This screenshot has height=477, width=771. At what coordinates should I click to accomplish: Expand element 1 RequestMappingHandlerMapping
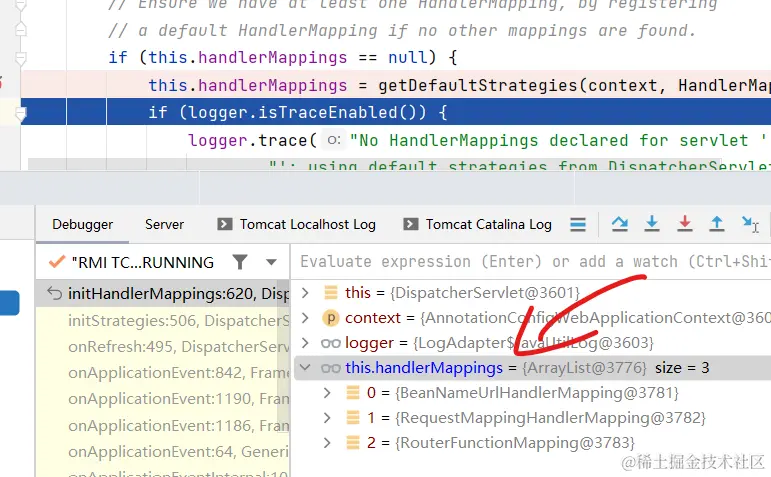[x=327, y=418]
